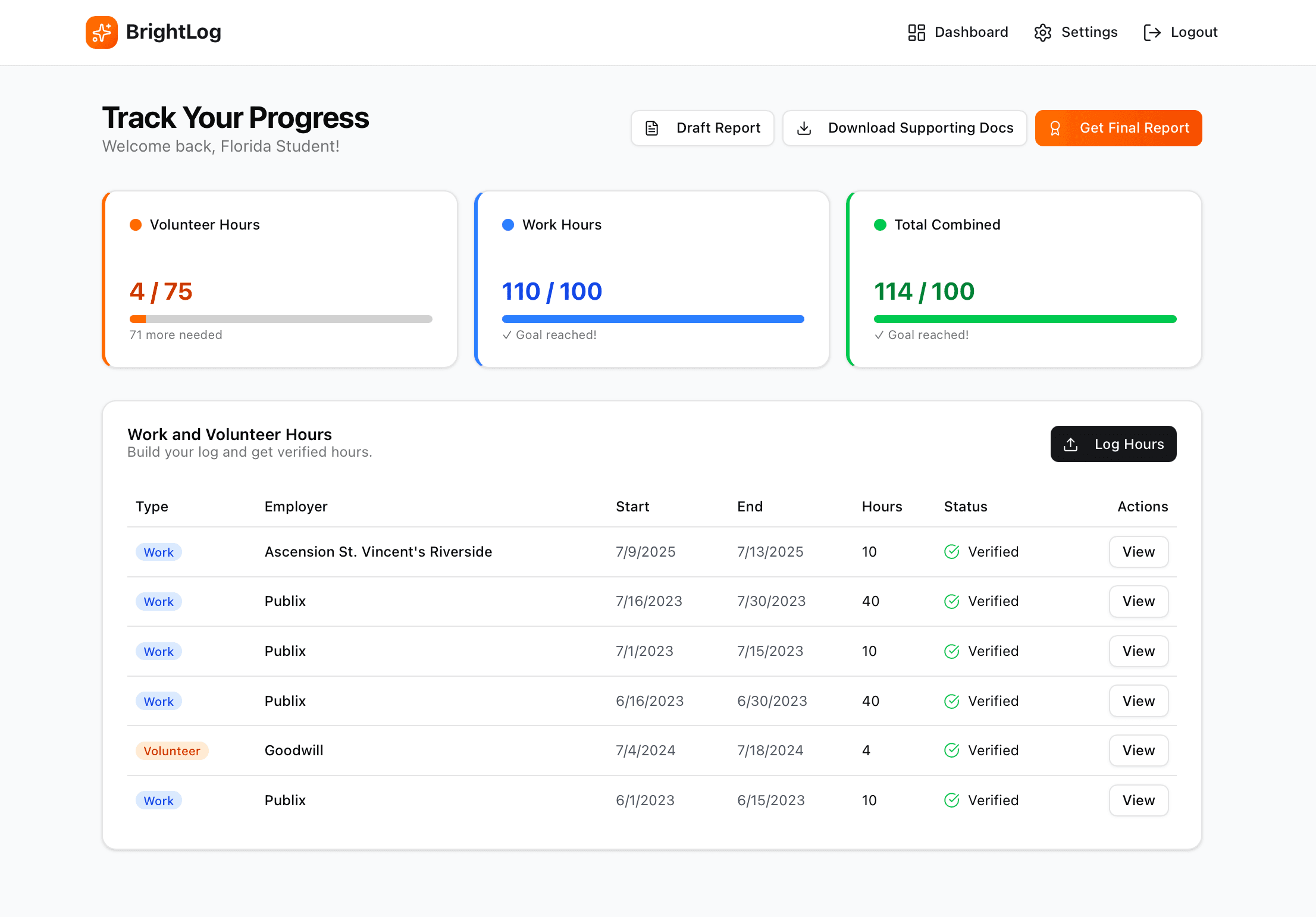Click the Settings gear icon
The image size is (1316, 917).
coord(1042,32)
